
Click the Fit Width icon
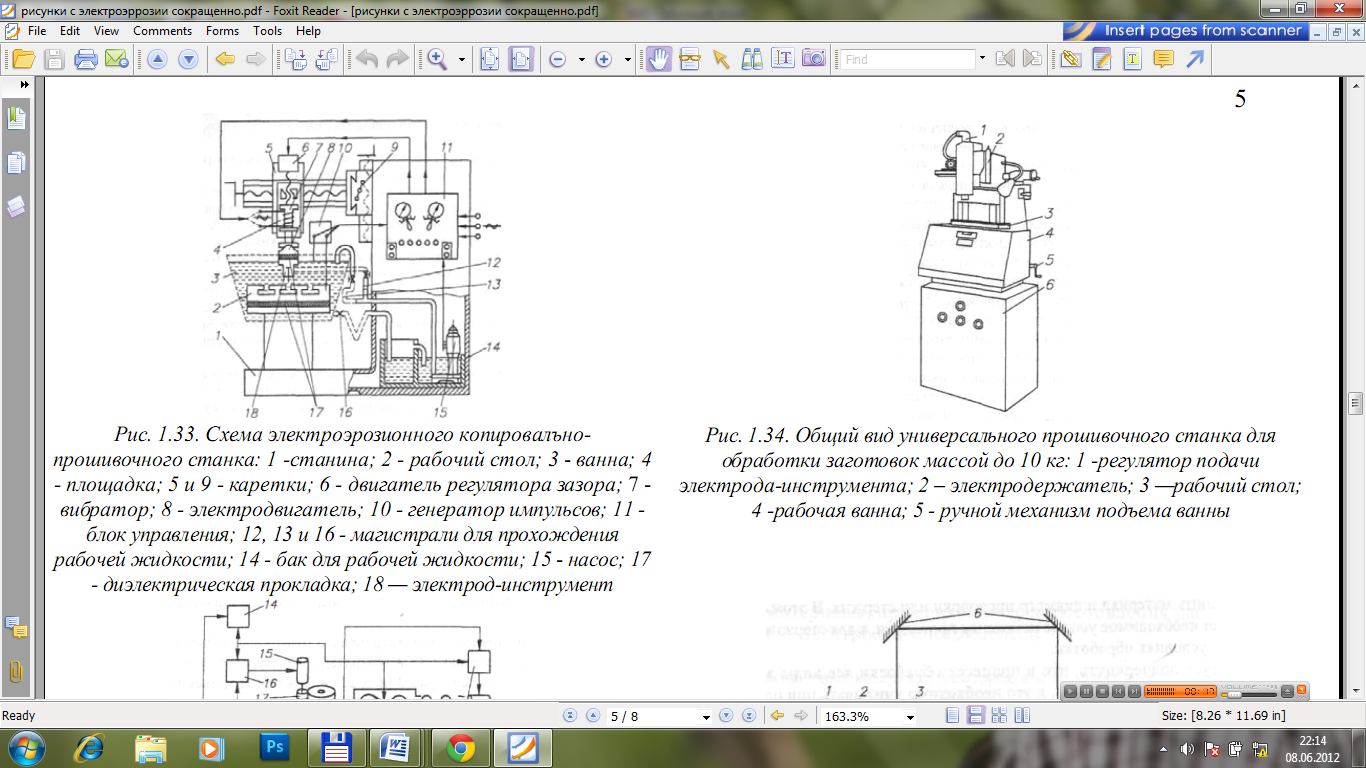coord(520,59)
